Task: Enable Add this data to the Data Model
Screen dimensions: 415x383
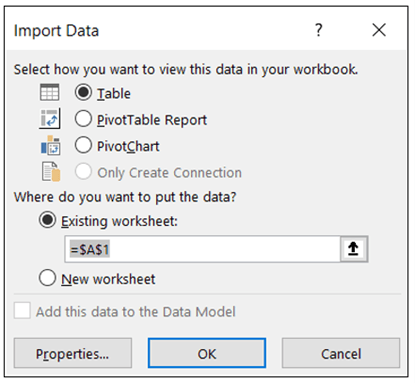Action: (22, 311)
